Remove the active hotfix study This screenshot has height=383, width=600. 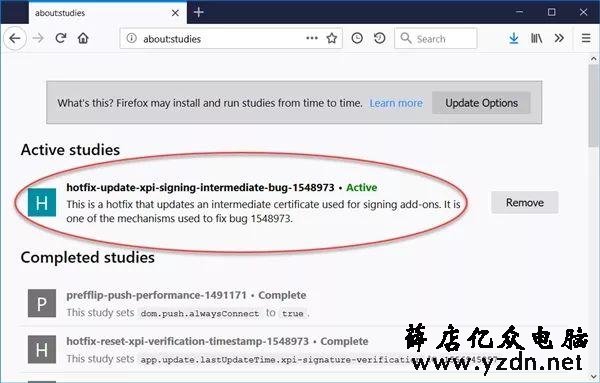525,202
